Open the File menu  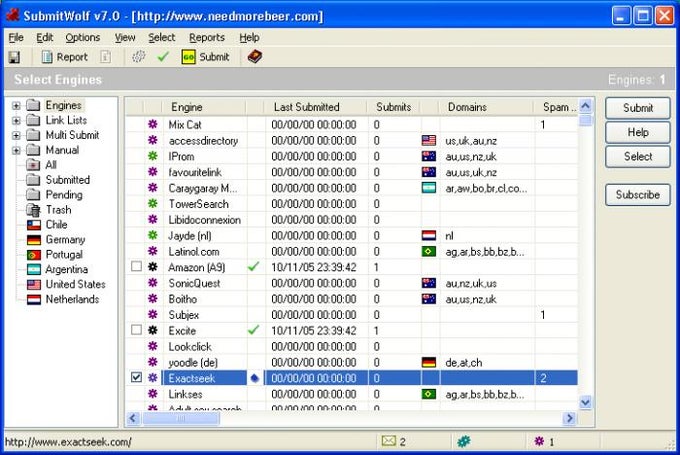pos(16,38)
